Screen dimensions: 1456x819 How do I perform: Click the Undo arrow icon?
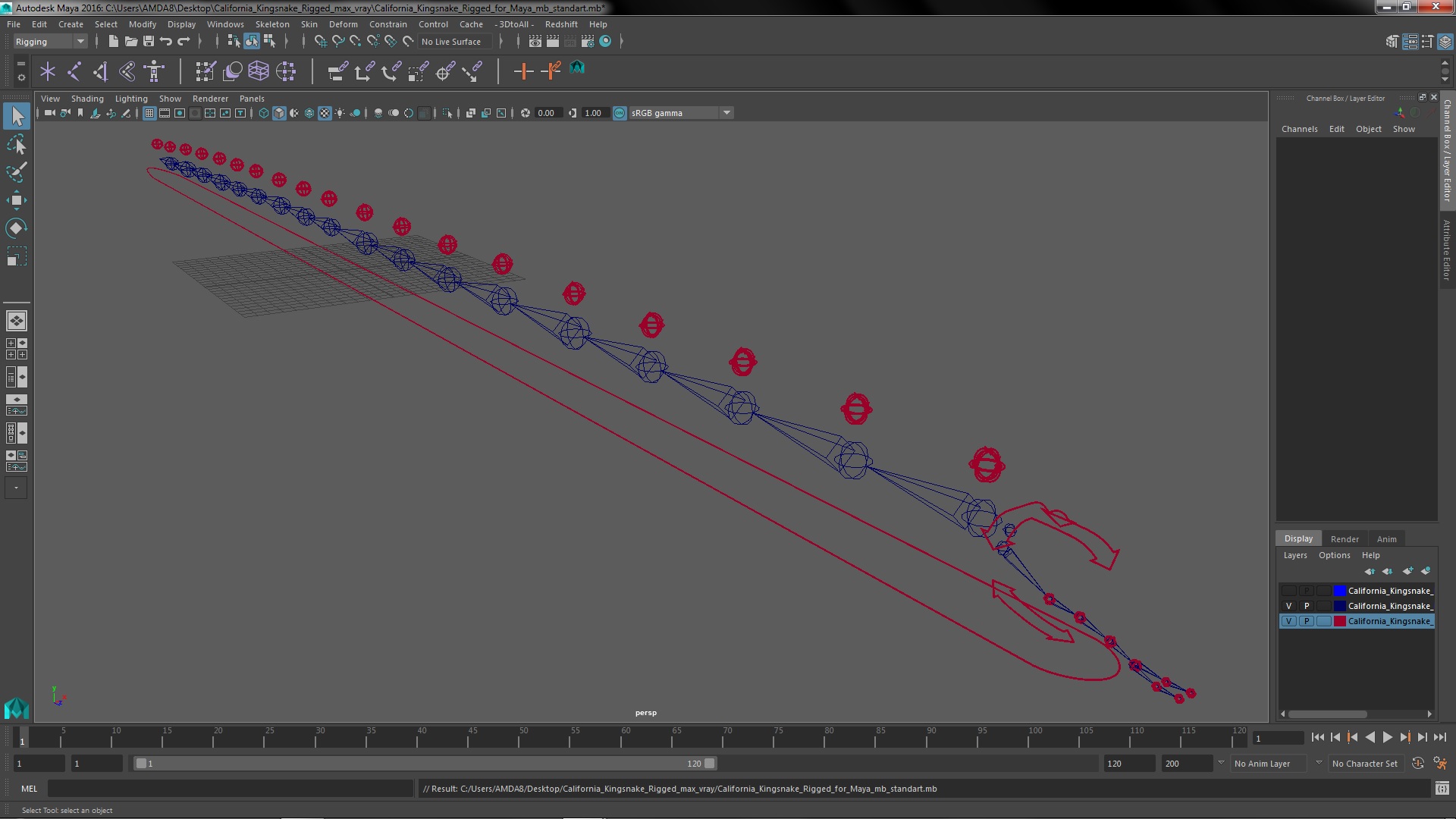tap(166, 41)
